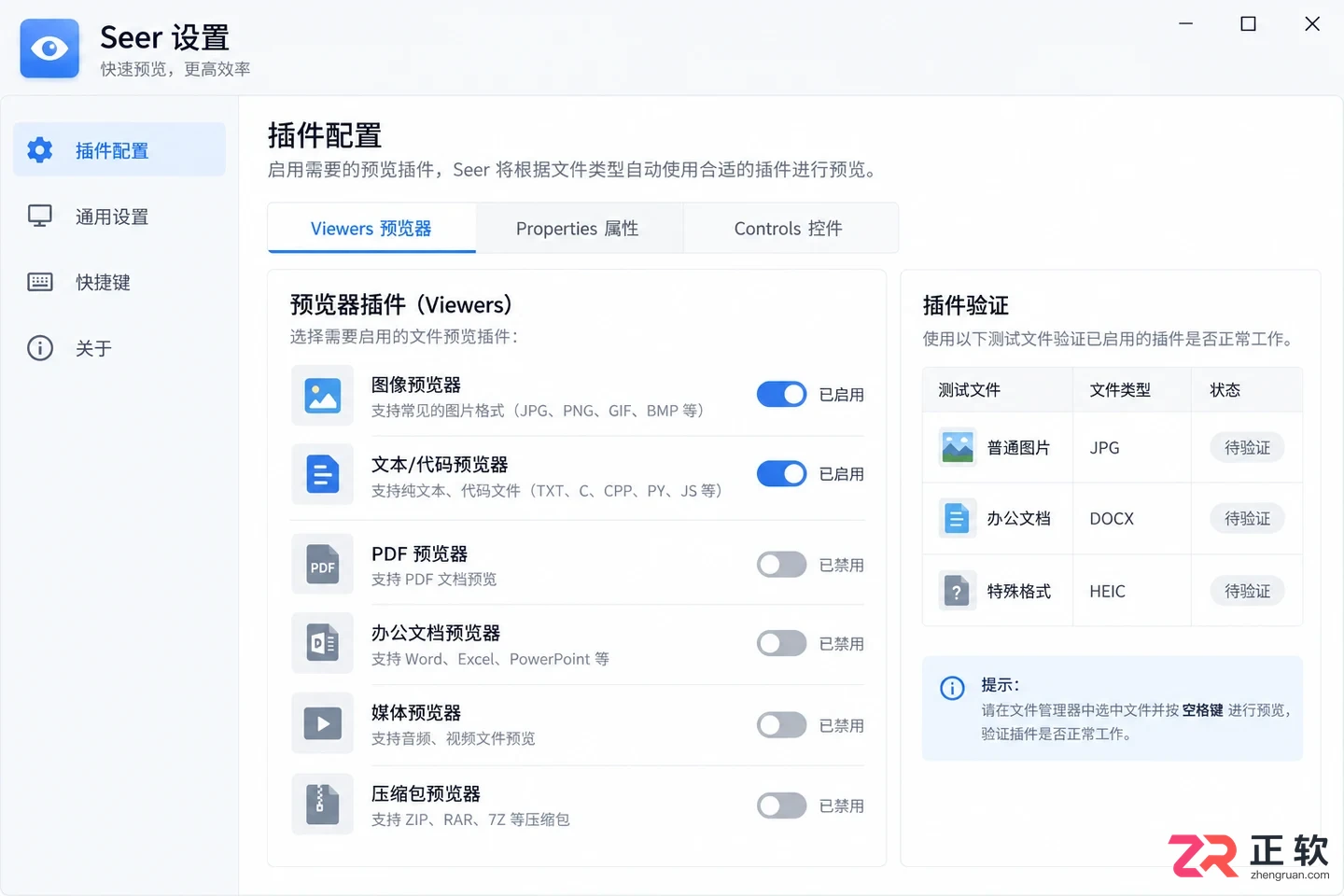This screenshot has width=1344, height=896.
Task: Click the info icon in the 提示 box
Action: tap(952, 688)
